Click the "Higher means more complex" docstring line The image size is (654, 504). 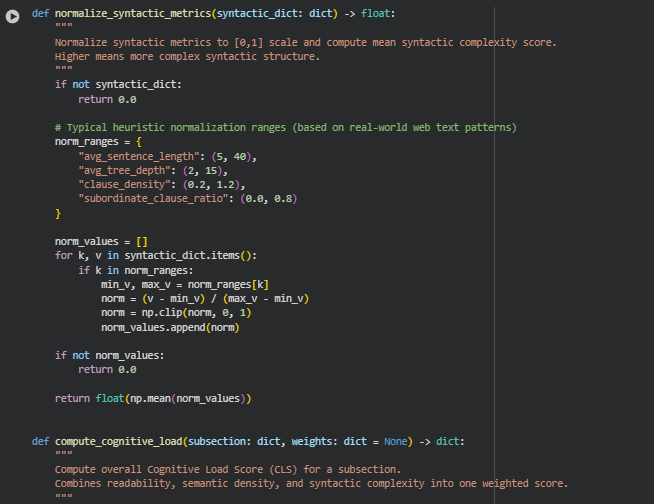pos(188,56)
